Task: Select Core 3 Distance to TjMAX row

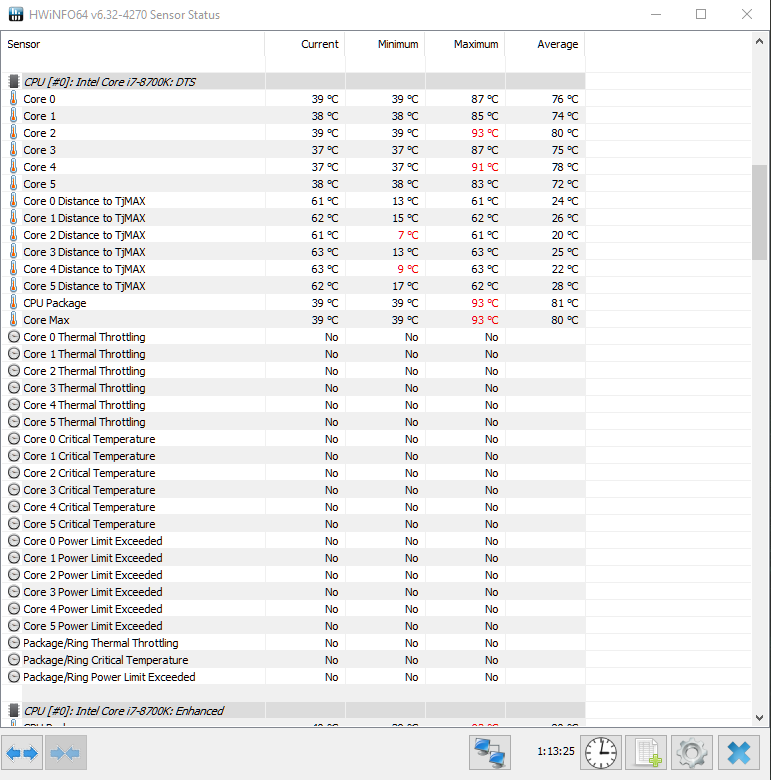Action: 293,252
